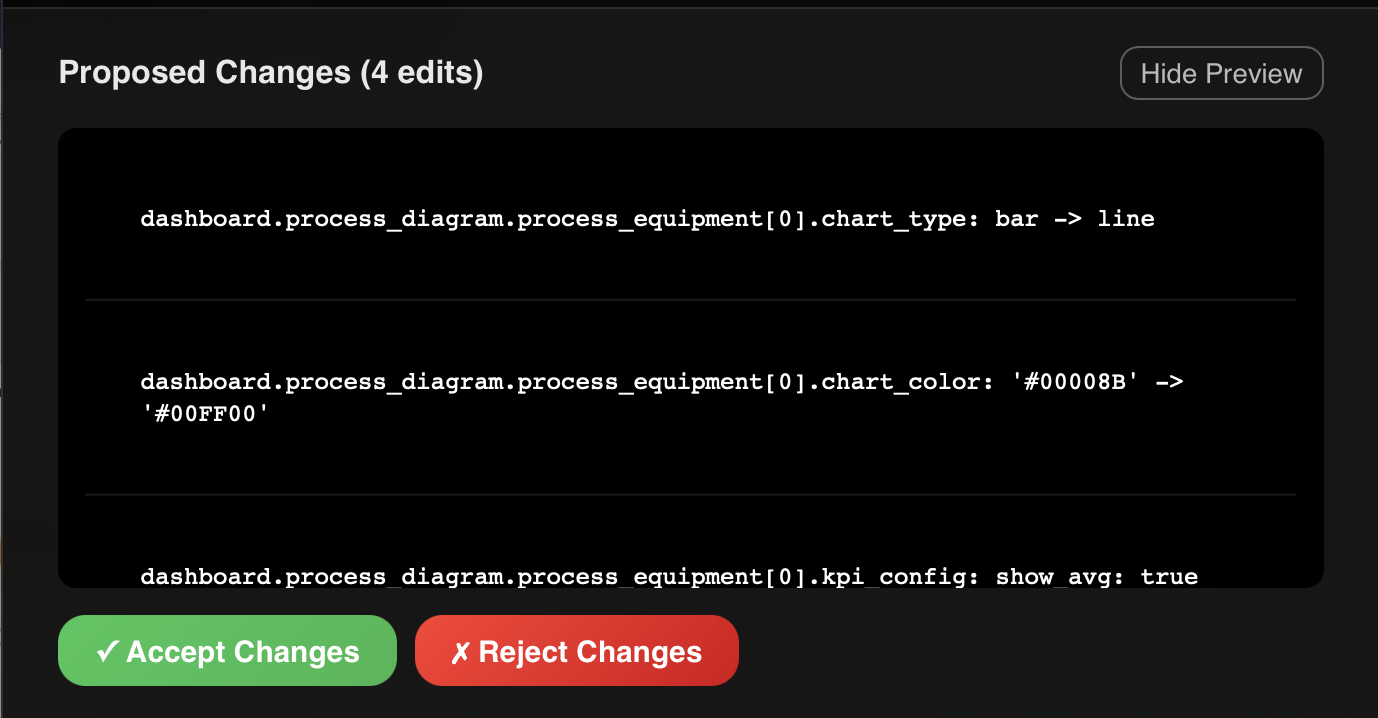Click the divider below the chart_type edit
This screenshot has height=718, width=1378.
[690, 299]
